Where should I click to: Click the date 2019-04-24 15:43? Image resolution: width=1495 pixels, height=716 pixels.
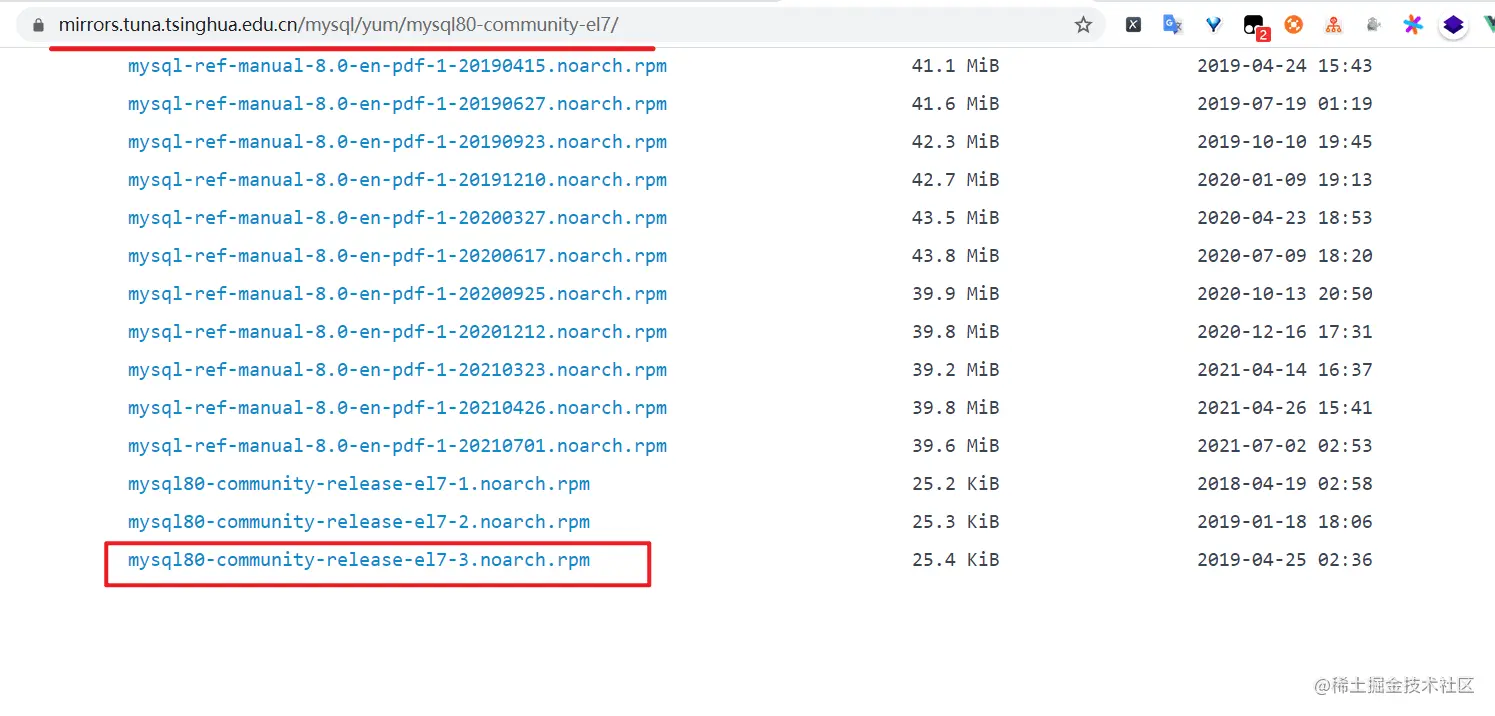click(x=1284, y=66)
